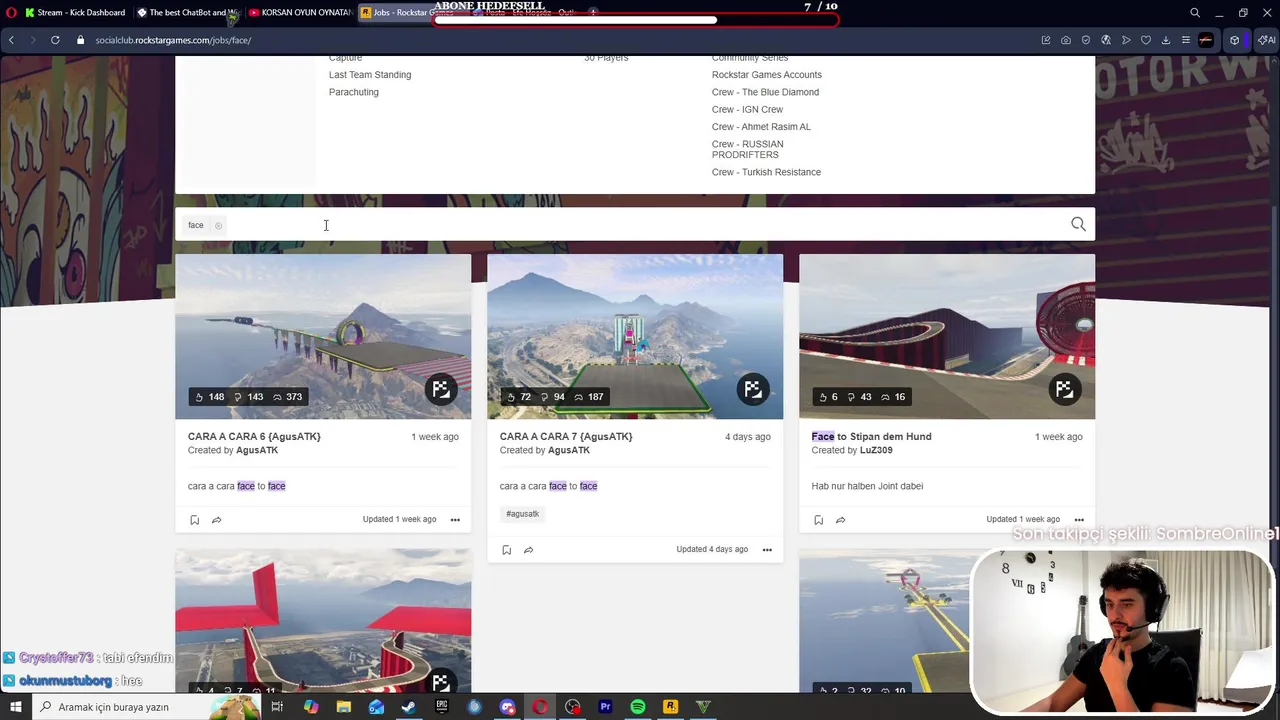Click the dislike count 143 on CARA A CARA 6

pos(249,397)
